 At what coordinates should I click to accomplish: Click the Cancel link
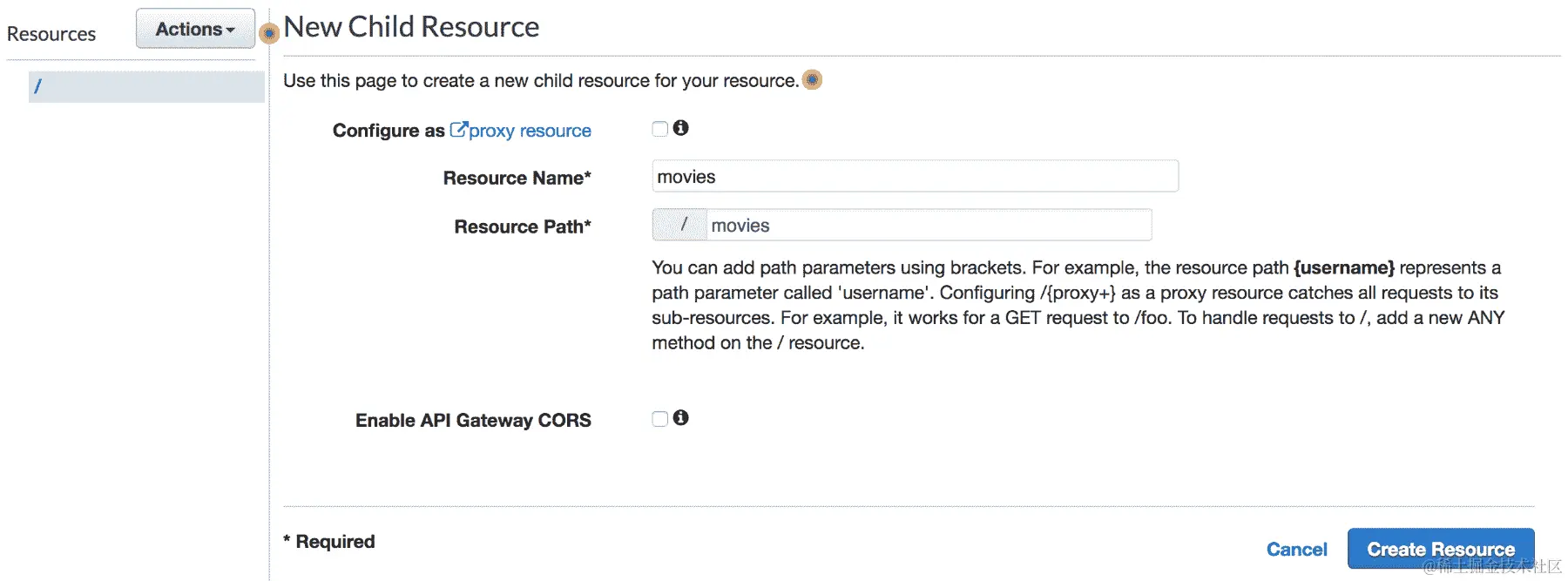(1296, 550)
